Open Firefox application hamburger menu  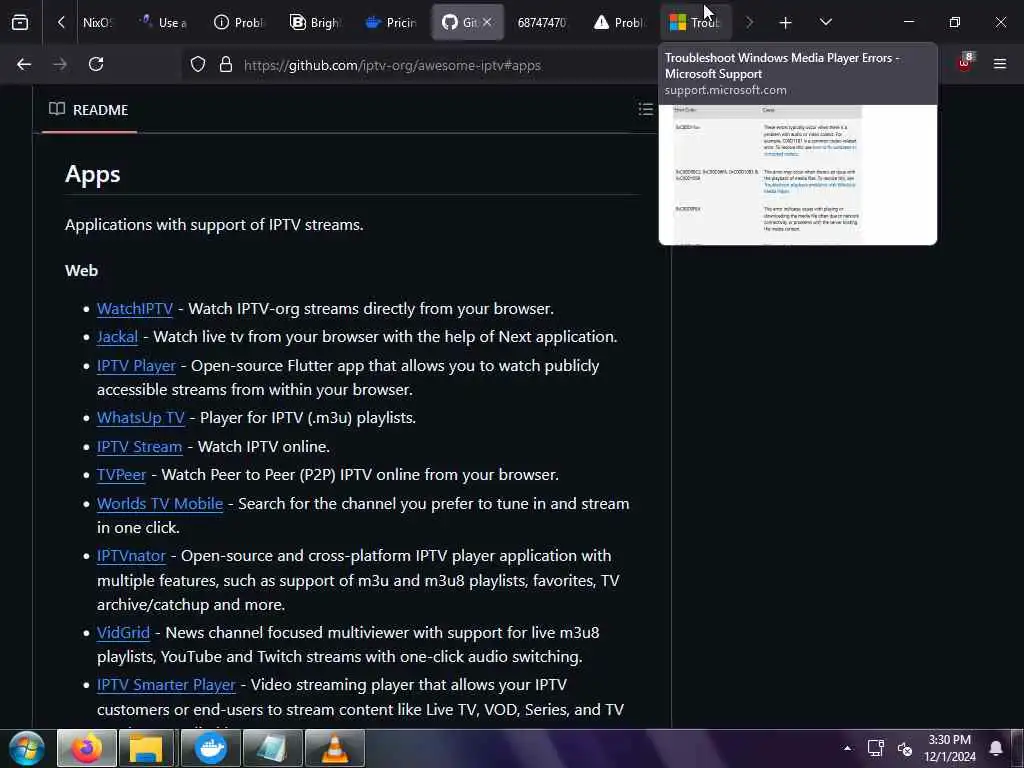pyautogui.click(x=999, y=63)
